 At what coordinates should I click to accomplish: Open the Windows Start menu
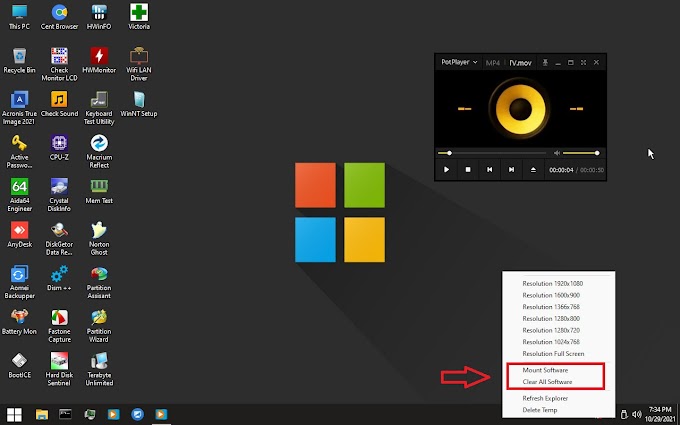(14, 414)
